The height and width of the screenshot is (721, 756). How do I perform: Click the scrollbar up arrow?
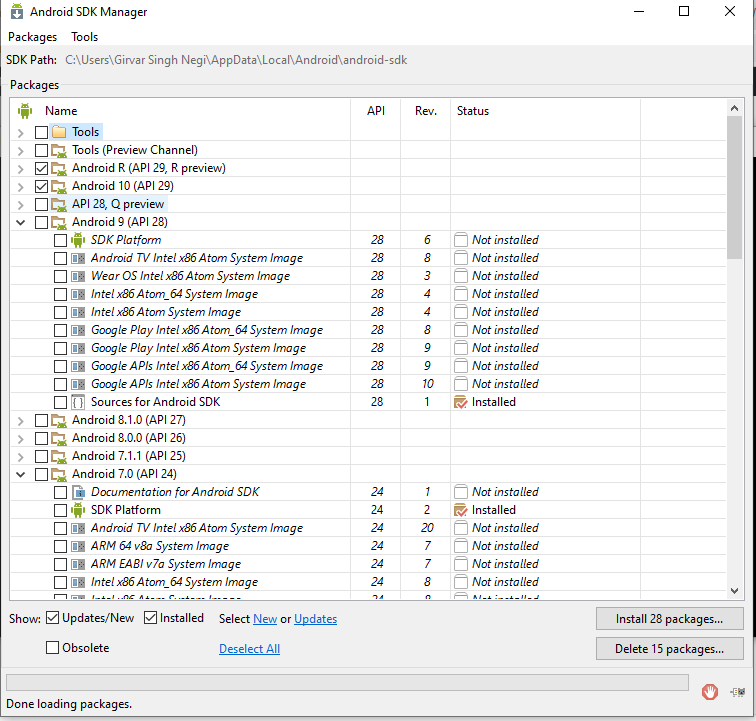coord(734,108)
